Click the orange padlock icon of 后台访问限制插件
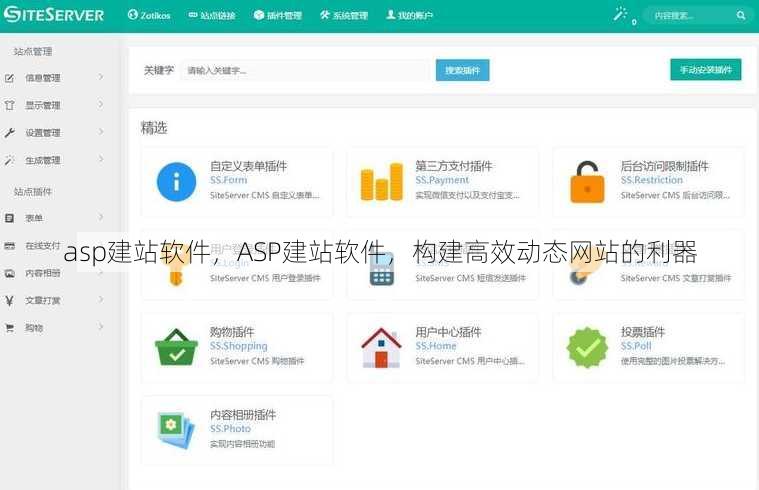 pos(587,182)
